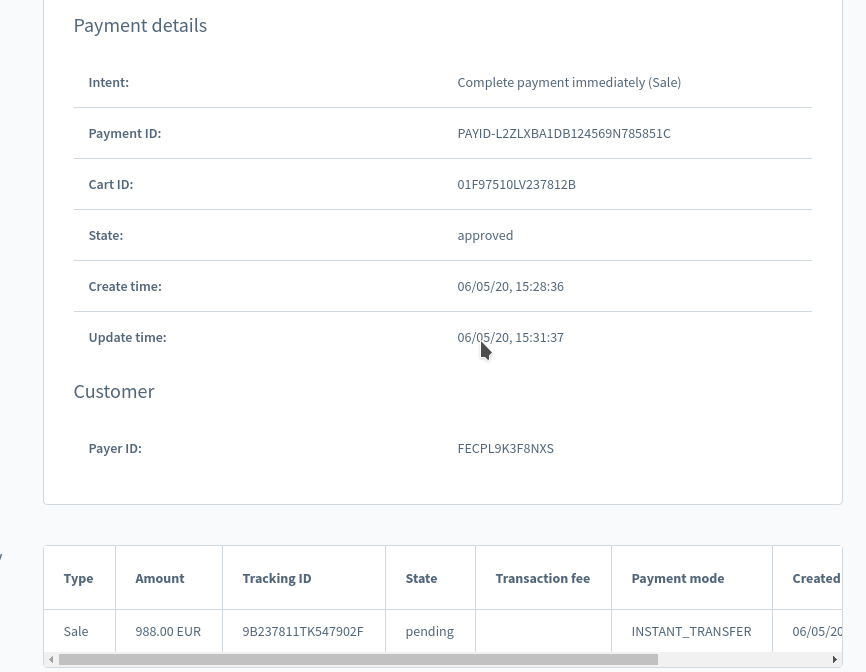Select the Cart ID value 01F97510LV237812B

click(x=516, y=184)
